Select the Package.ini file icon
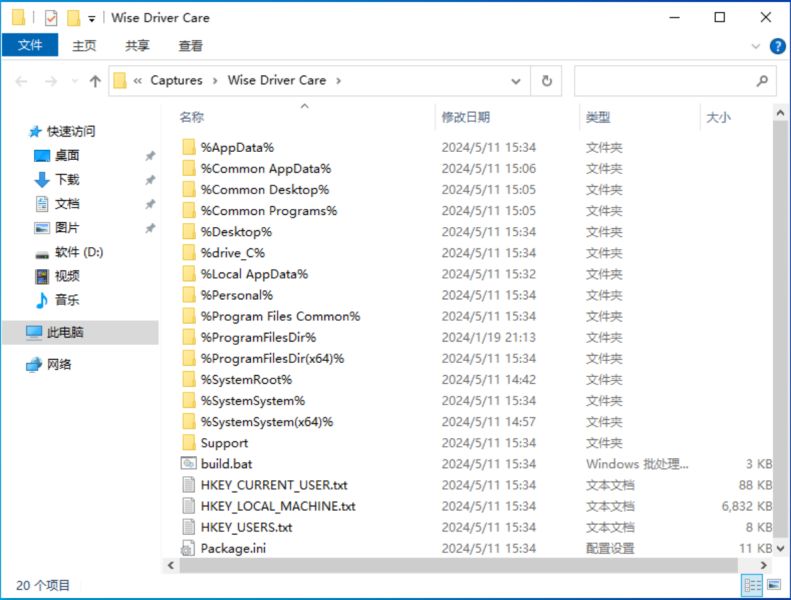791x600 pixels. (x=188, y=549)
